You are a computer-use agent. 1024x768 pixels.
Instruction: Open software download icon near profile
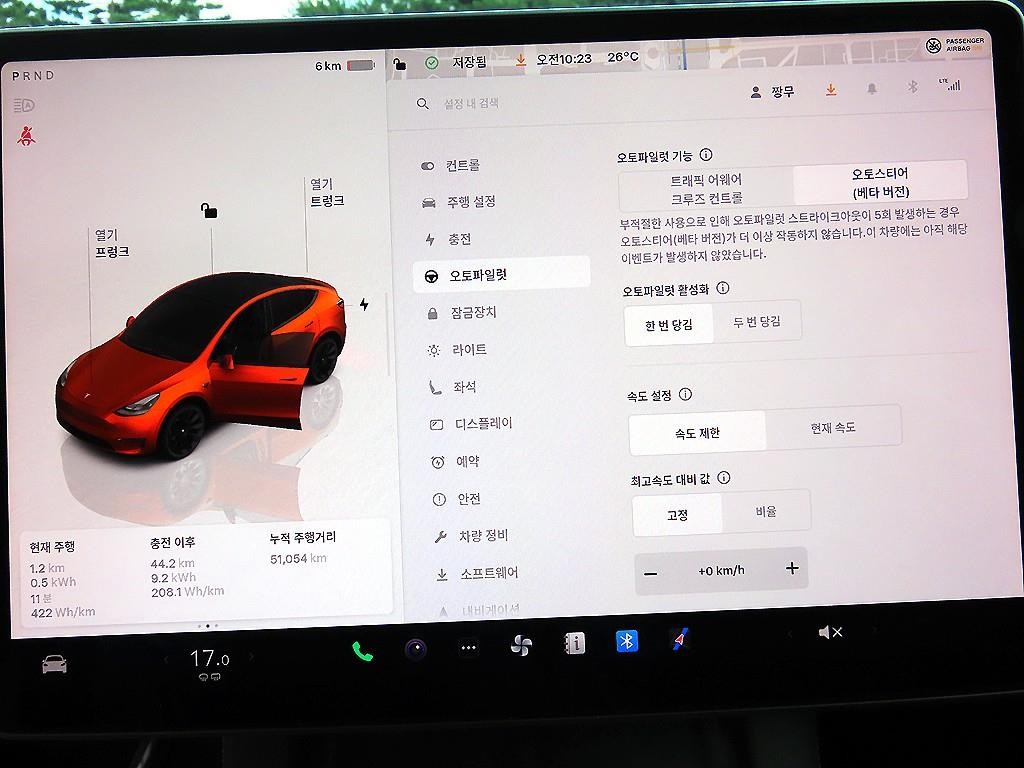click(x=831, y=89)
